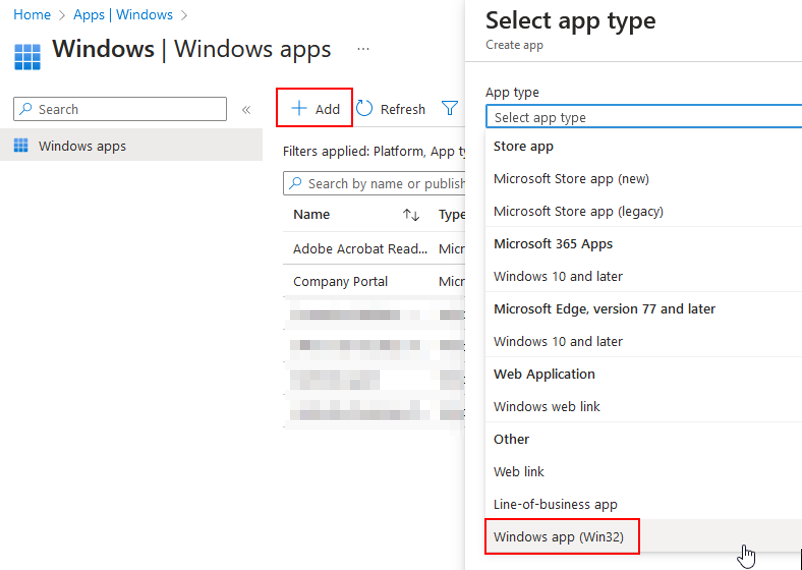Viewport: 802px width, 570px height.
Task: Choose Line-of-business app option
Action: tap(555, 504)
